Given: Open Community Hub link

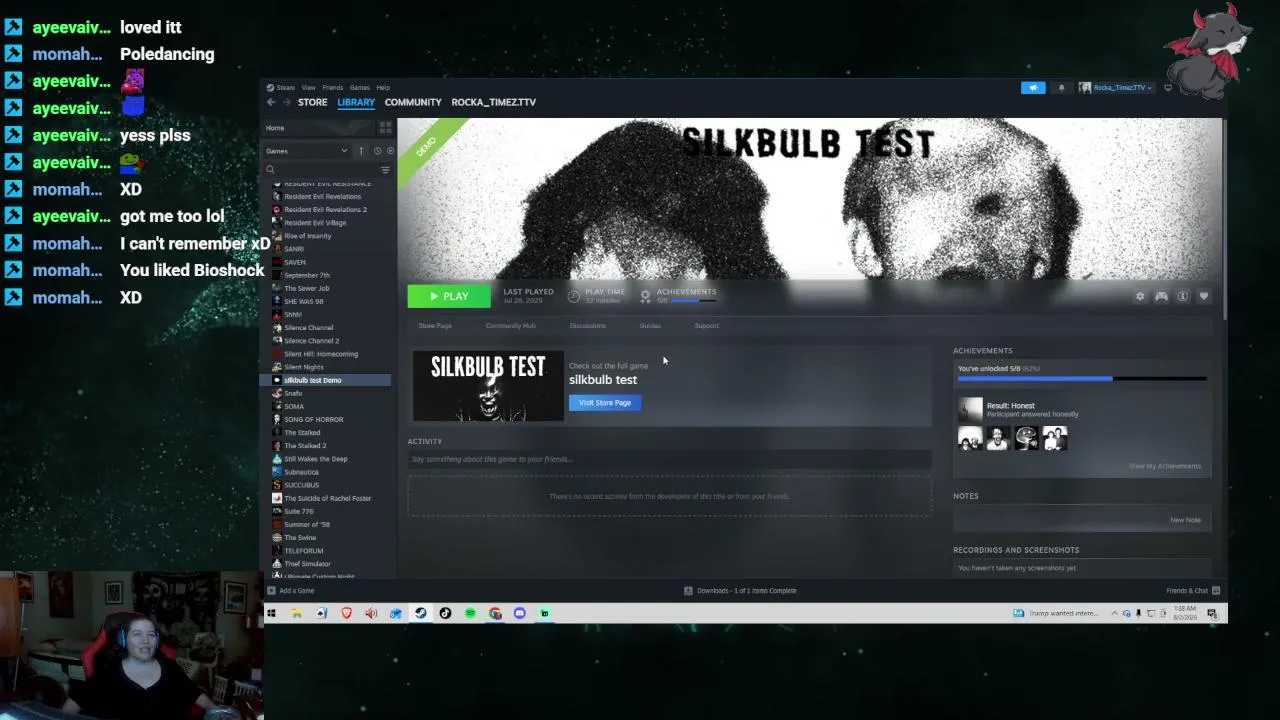Looking at the screenshot, I should tap(511, 325).
